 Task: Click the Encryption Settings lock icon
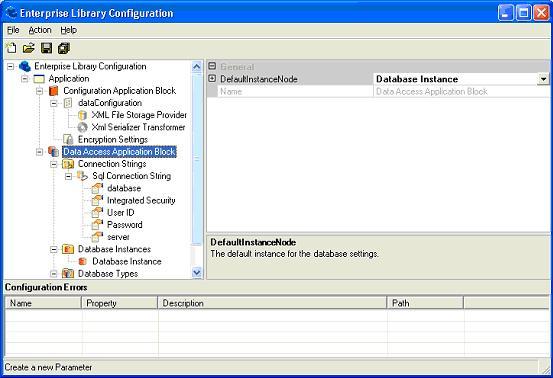tap(68, 139)
